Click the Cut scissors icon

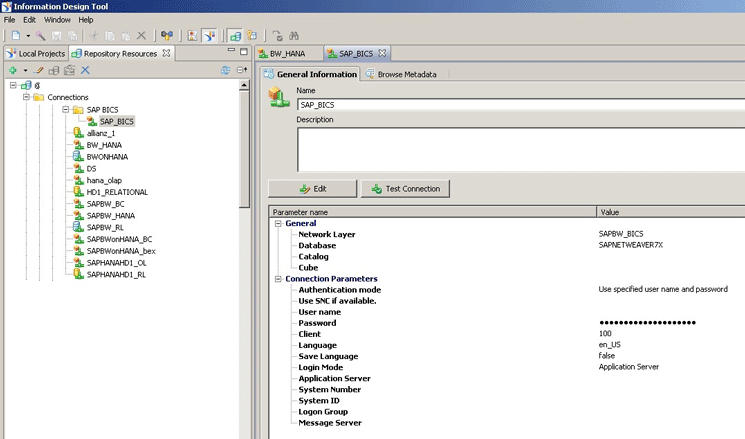(x=94, y=36)
